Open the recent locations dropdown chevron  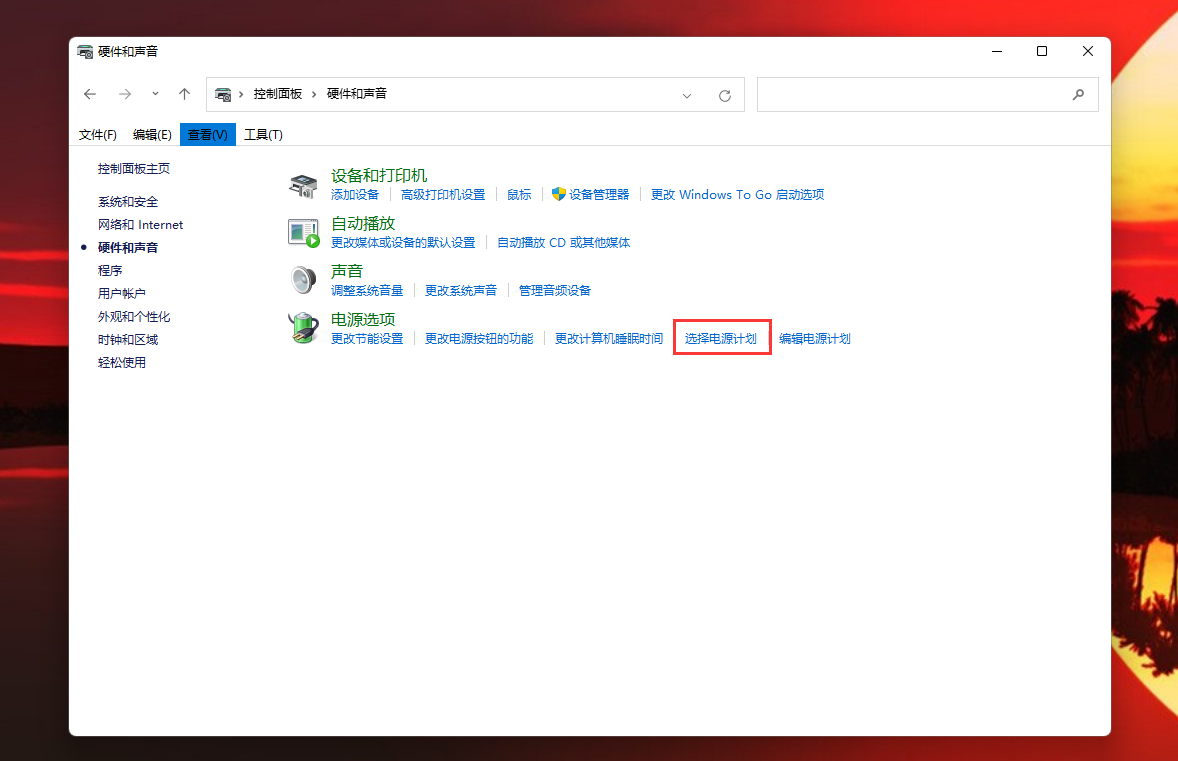click(x=155, y=94)
